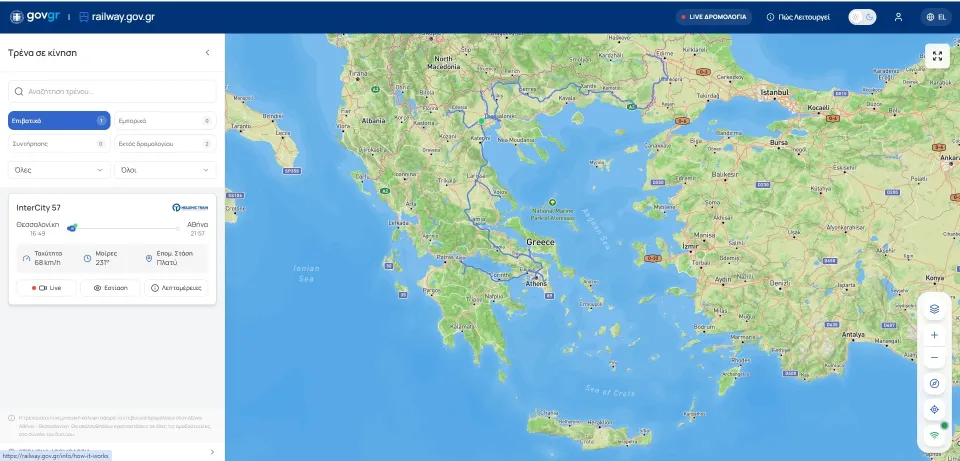Enable the Εμπορικά train filter
Viewport: 960px width, 461px height.
pyautogui.click(x=164, y=120)
